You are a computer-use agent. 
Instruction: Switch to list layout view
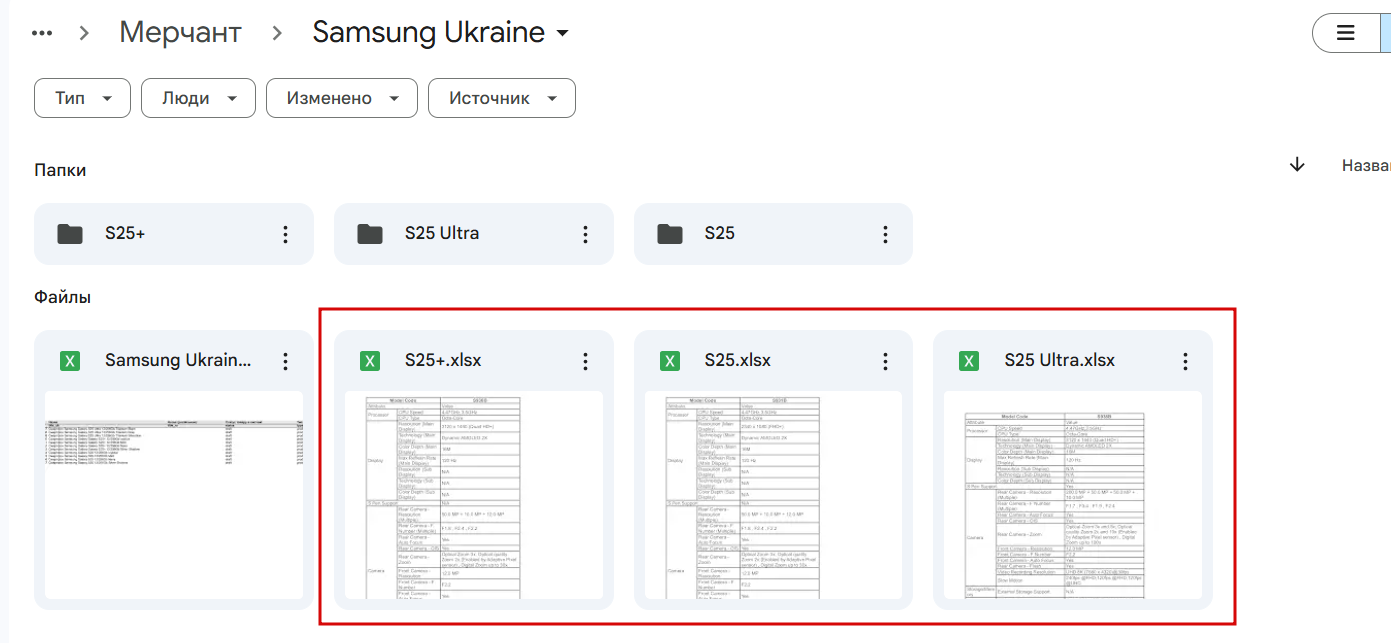tap(1345, 33)
